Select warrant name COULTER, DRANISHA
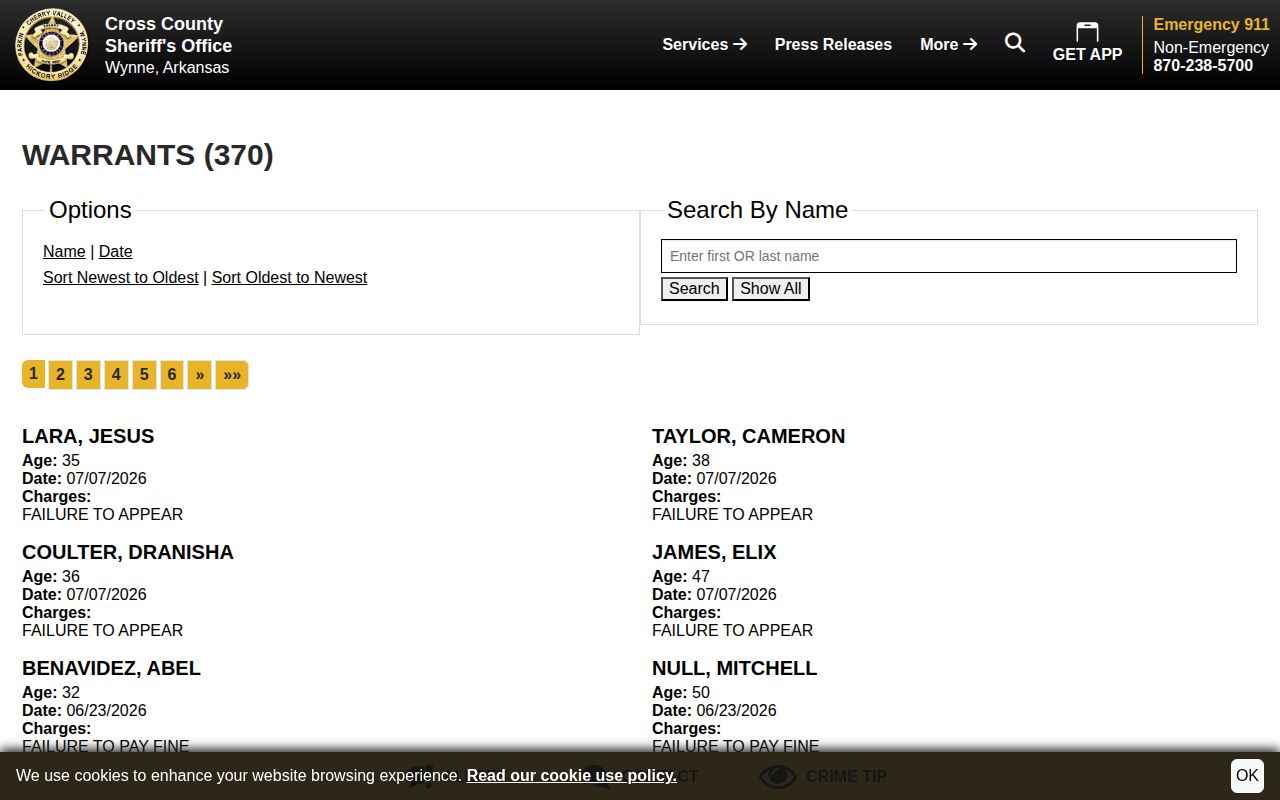 tap(128, 552)
